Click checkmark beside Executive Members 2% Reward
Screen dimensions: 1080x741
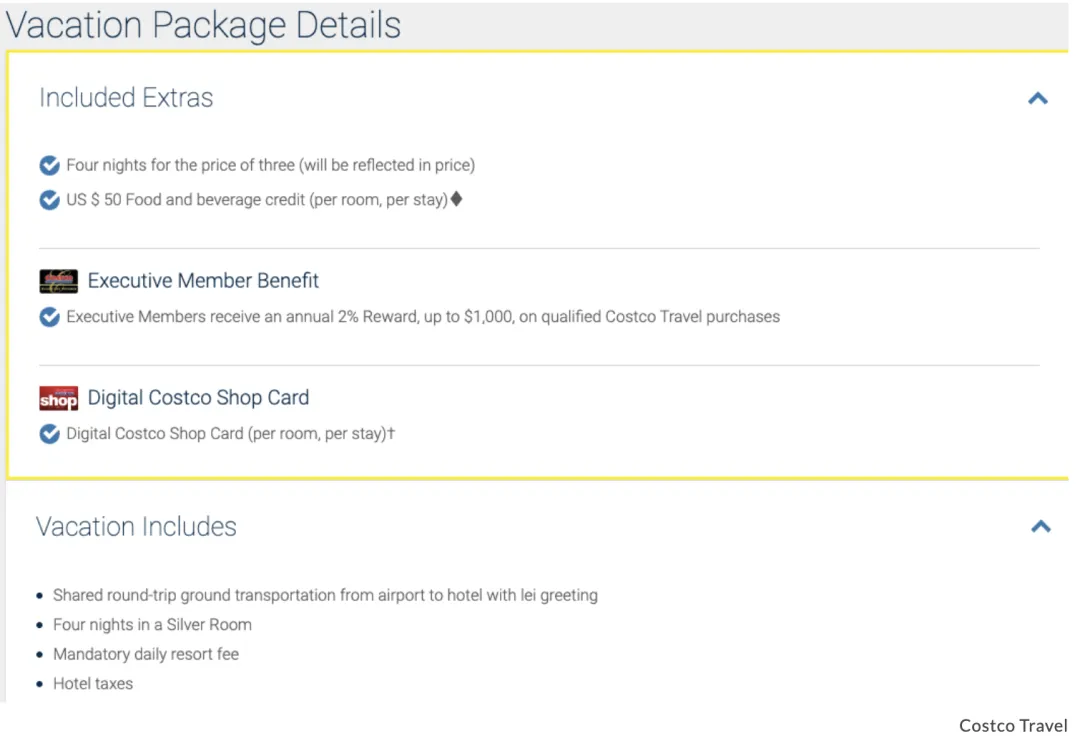click(x=50, y=317)
